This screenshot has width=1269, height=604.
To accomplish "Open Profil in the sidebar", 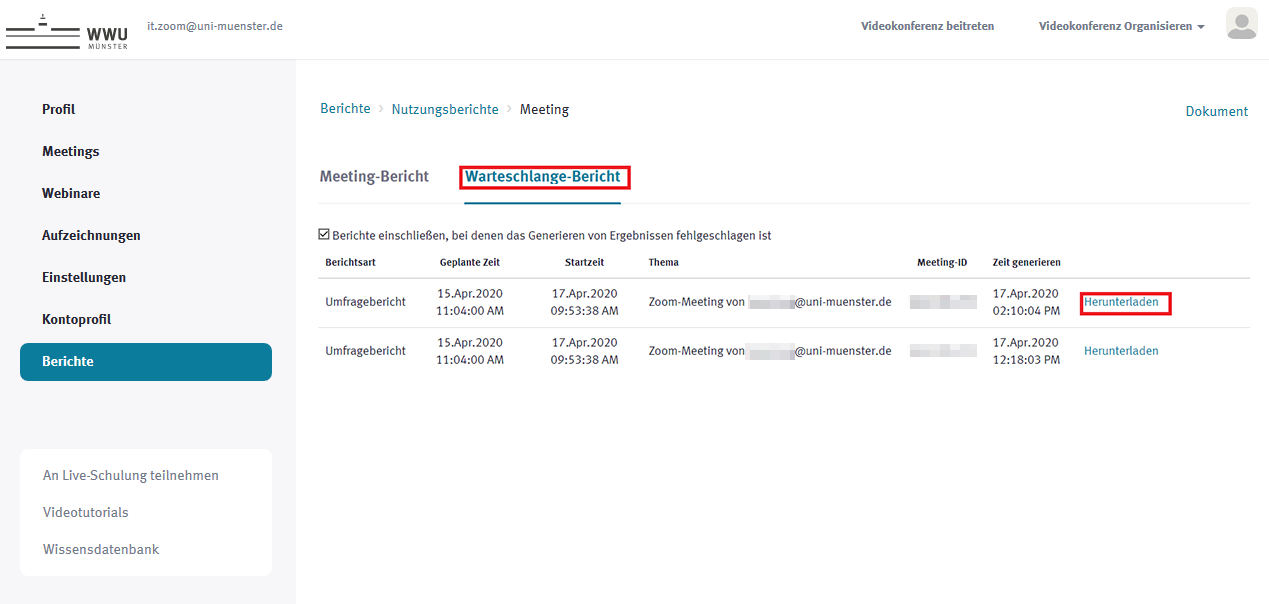I will [59, 110].
